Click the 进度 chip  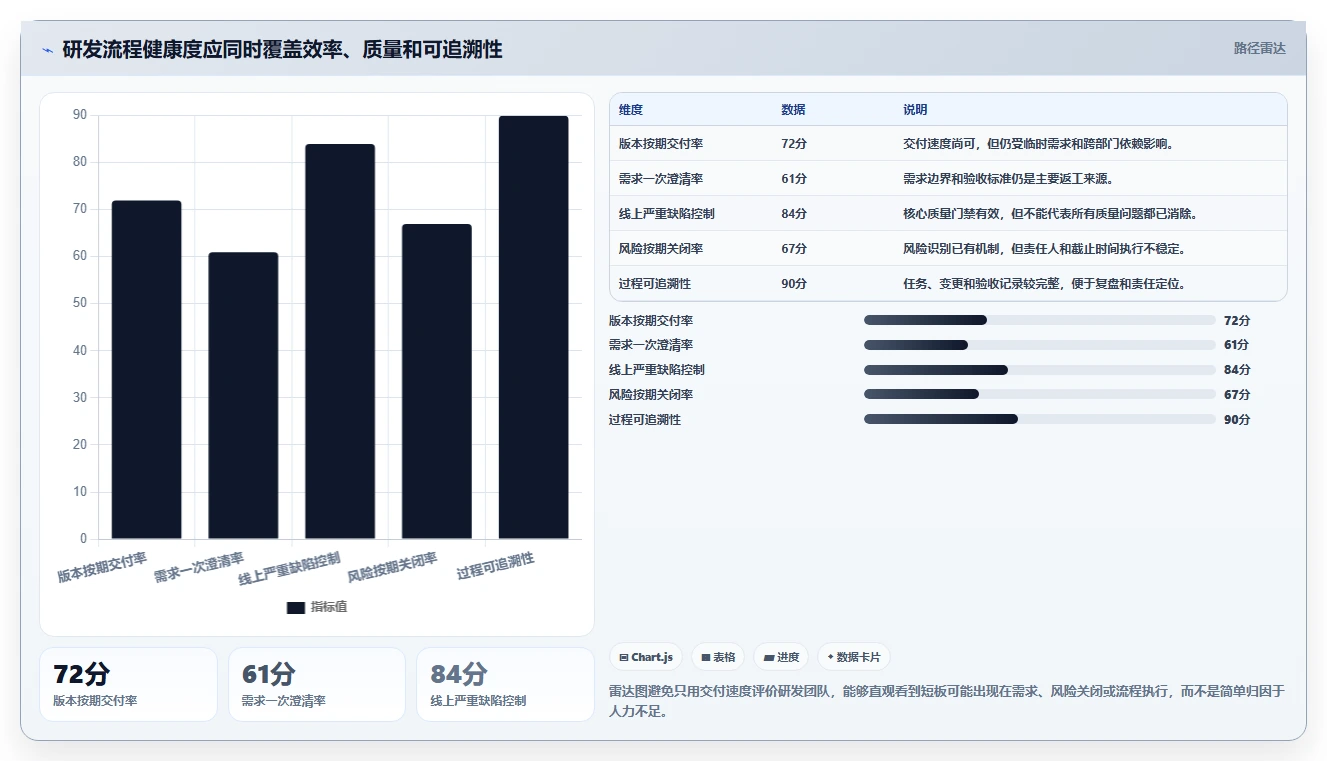click(781, 657)
